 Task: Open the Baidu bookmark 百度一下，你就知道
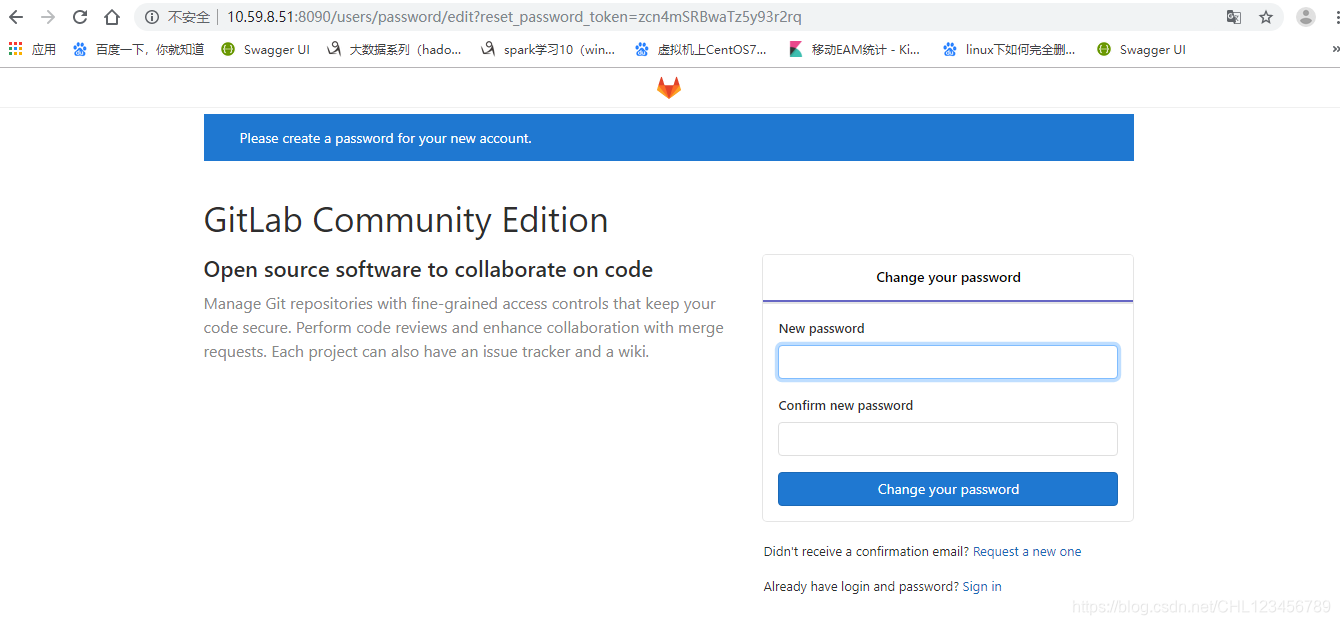point(138,49)
